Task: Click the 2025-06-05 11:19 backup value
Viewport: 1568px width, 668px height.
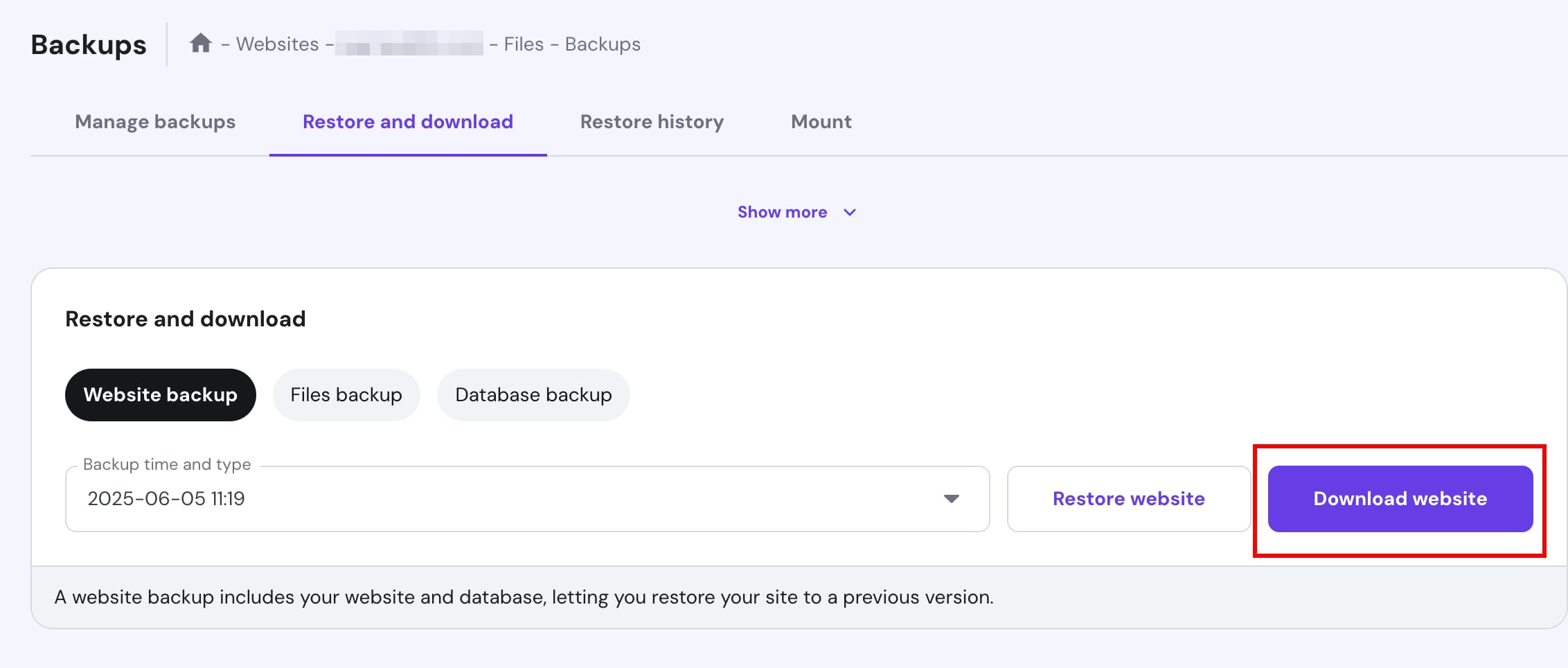Action: (x=166, y=499)
